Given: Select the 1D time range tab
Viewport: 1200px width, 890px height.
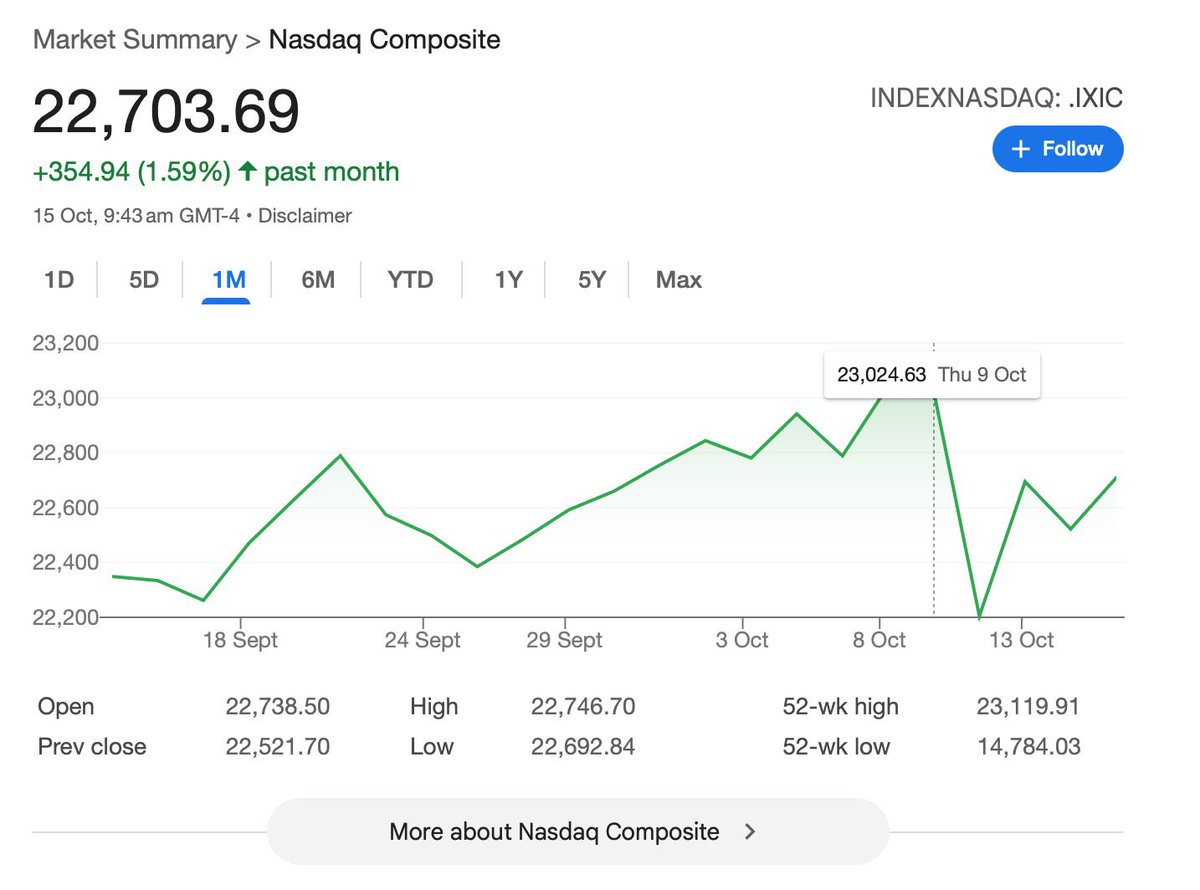Looking at the screenshot, I should coord(59,280).
